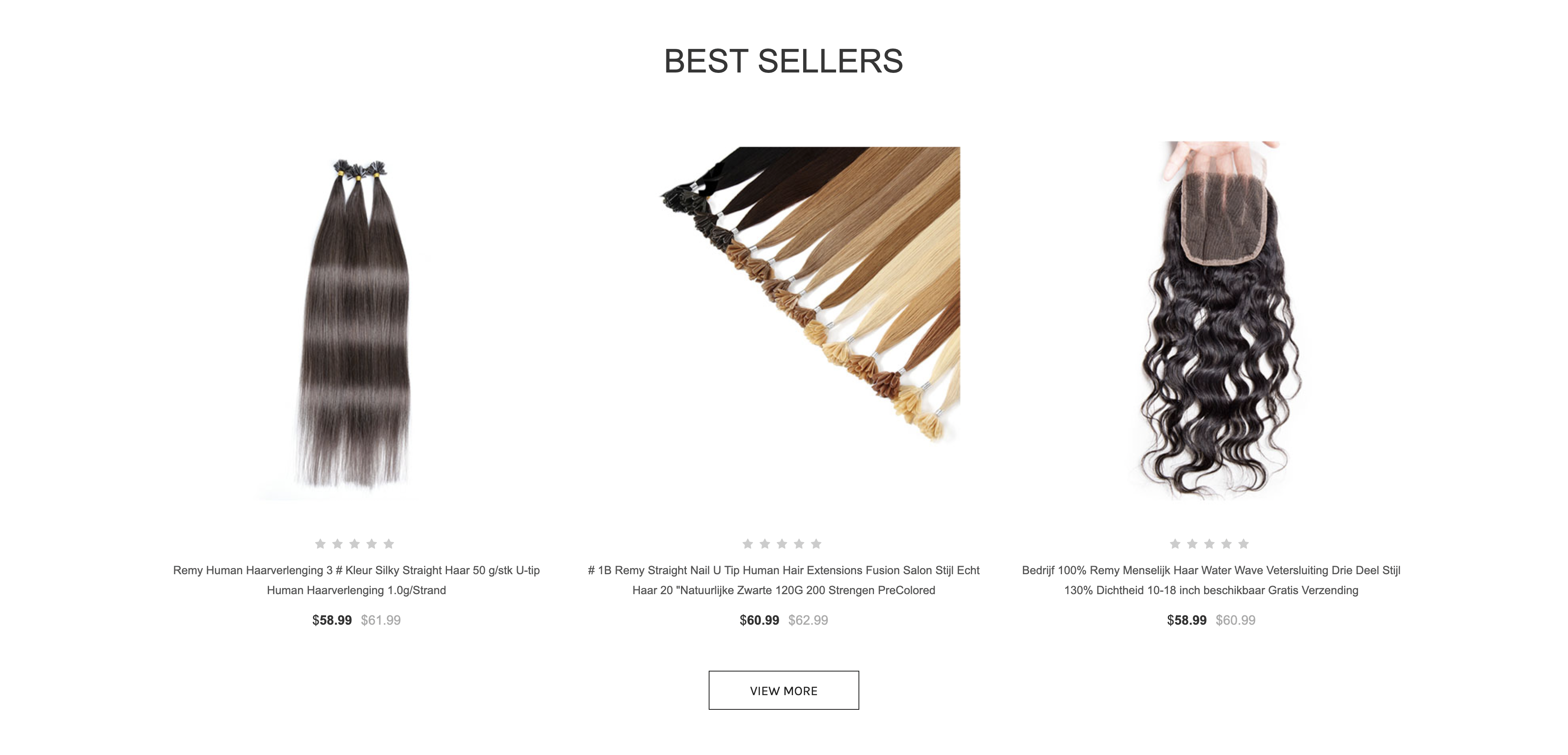Open the Remy Human Haarverlenging 3 # Kleur title
Screen dimensions: 1568x755
pyautogui.click(x=356, y=580)
